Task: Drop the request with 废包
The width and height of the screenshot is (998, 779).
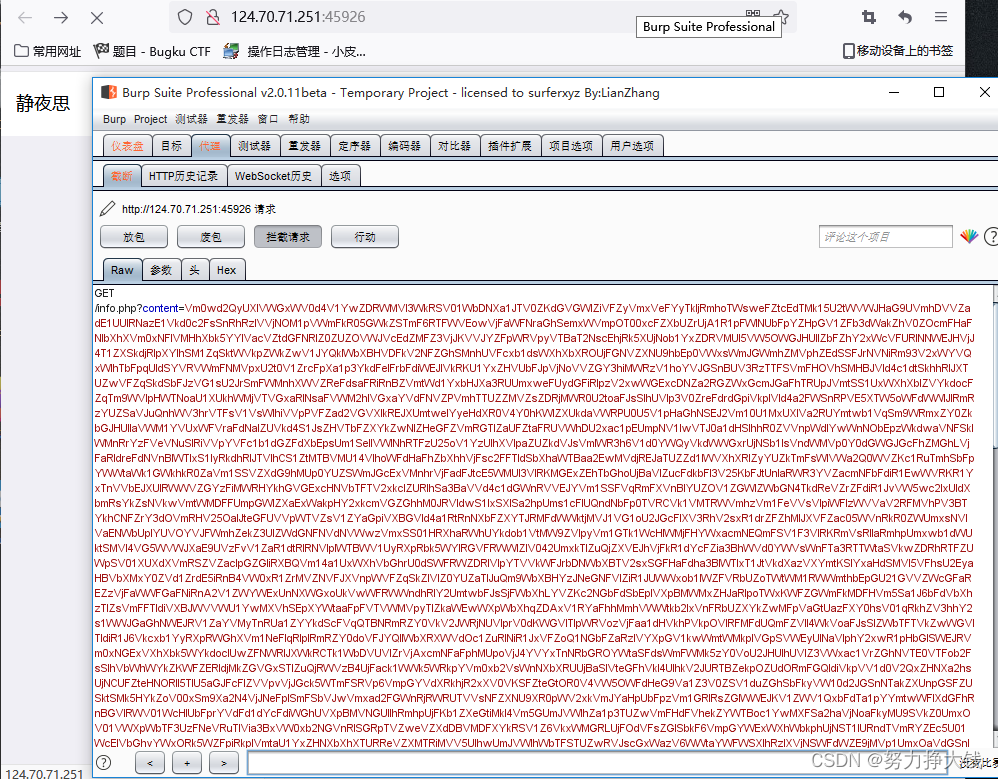Action: click(211, 237)
